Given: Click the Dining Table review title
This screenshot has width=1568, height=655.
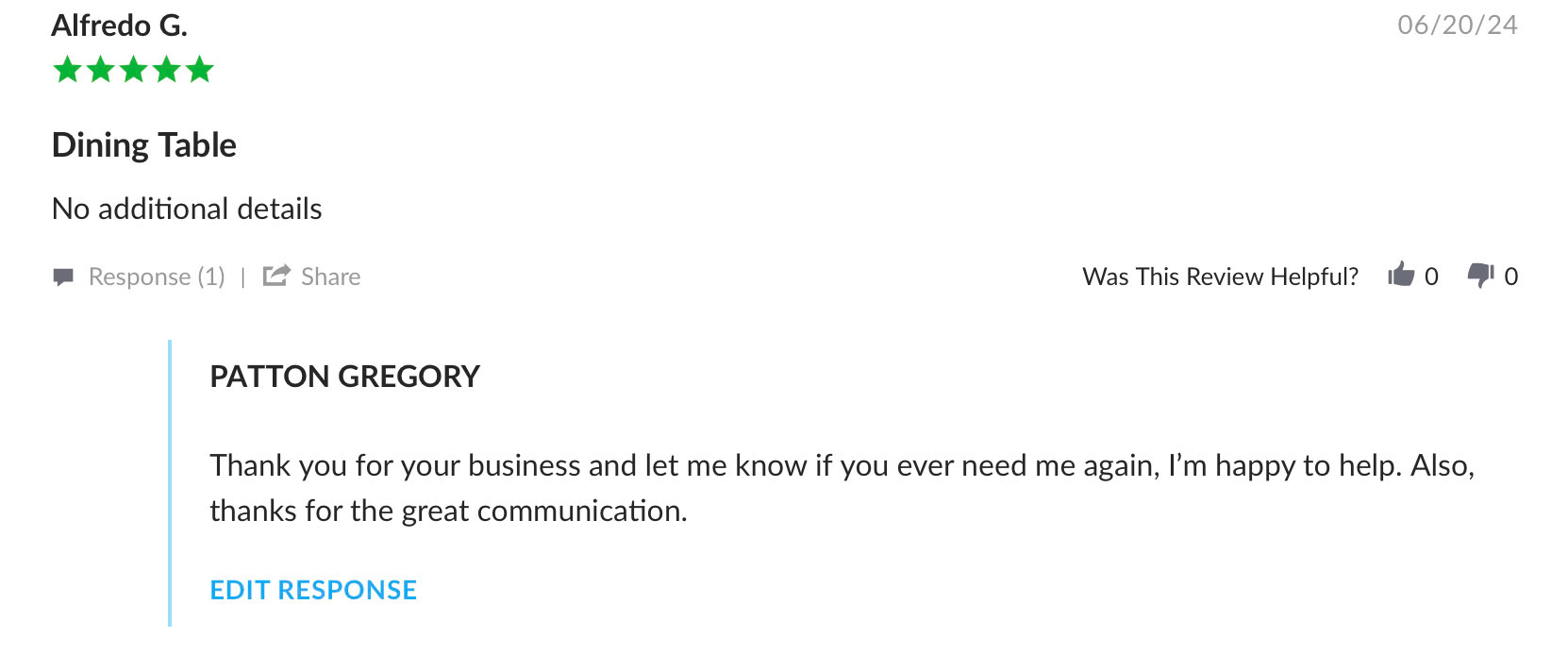Looking at the screenshot, I should point(144,145).
